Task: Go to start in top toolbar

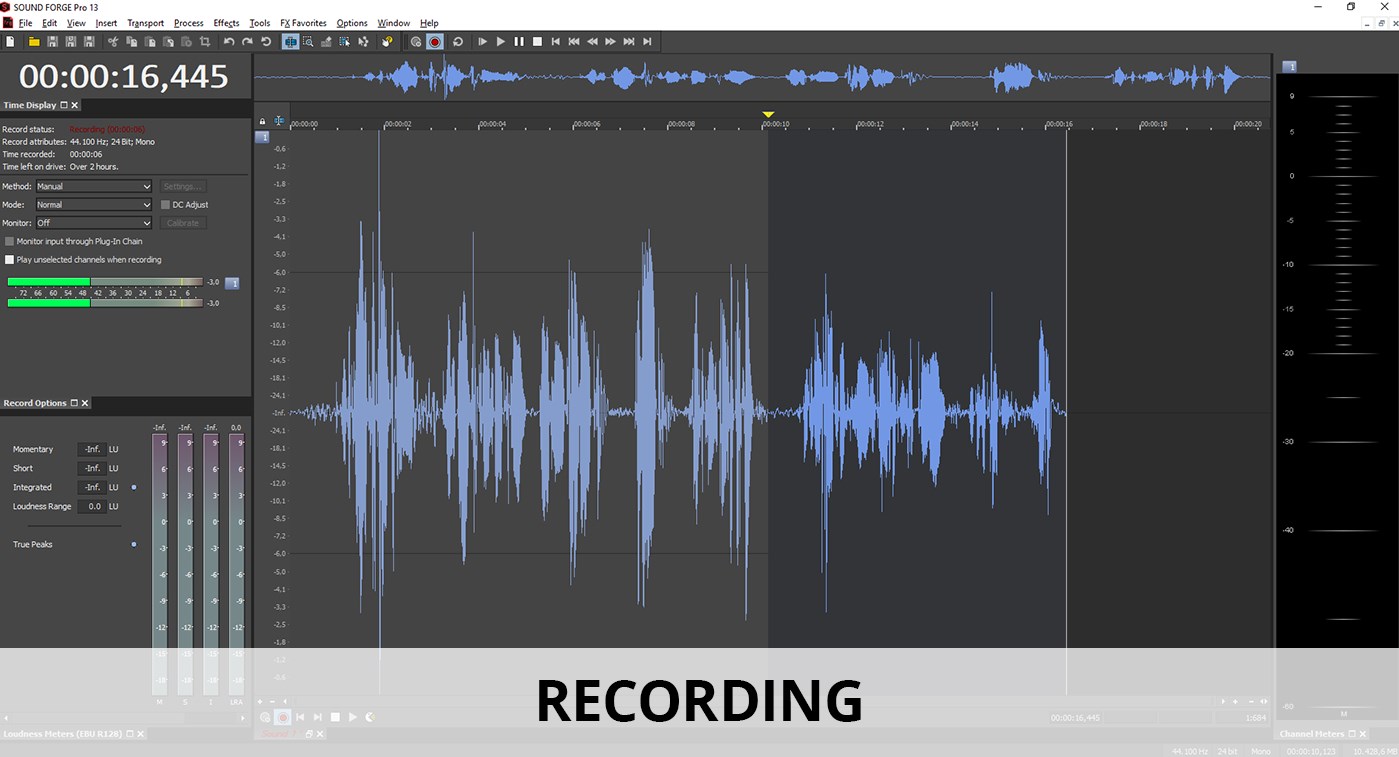Action: pyautogui.click(x=555, y=41)
